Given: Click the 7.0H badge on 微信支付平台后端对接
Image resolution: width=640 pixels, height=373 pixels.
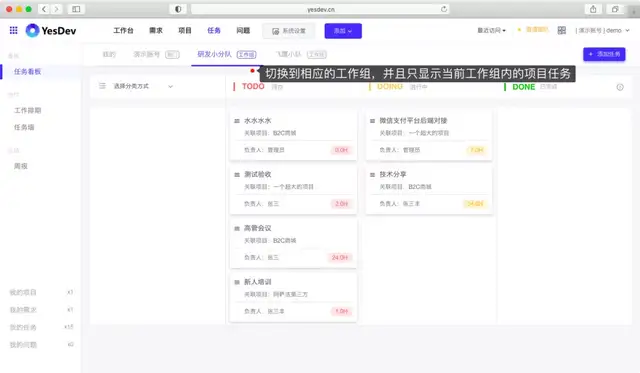Looking at the screenshot, I should [x=476, y=150].
